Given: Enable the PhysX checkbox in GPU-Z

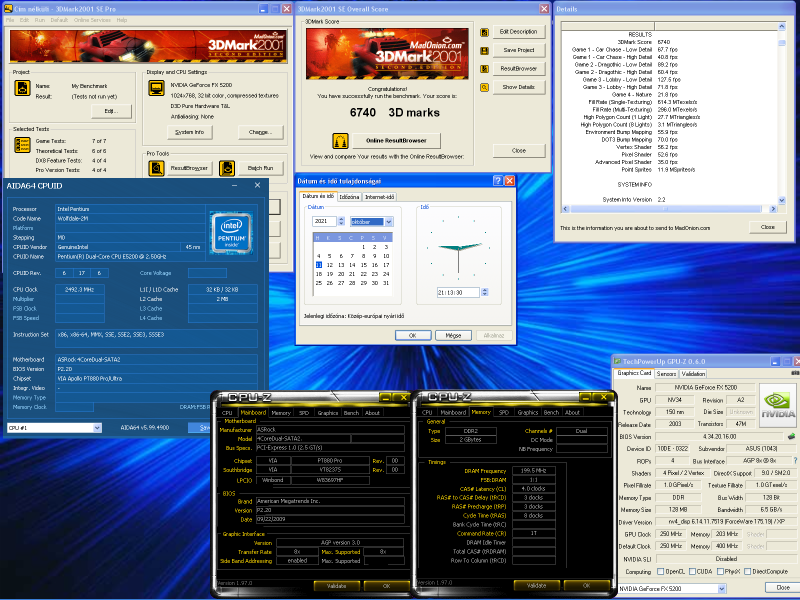Looking at the screenshot, I should click(720, 571).
